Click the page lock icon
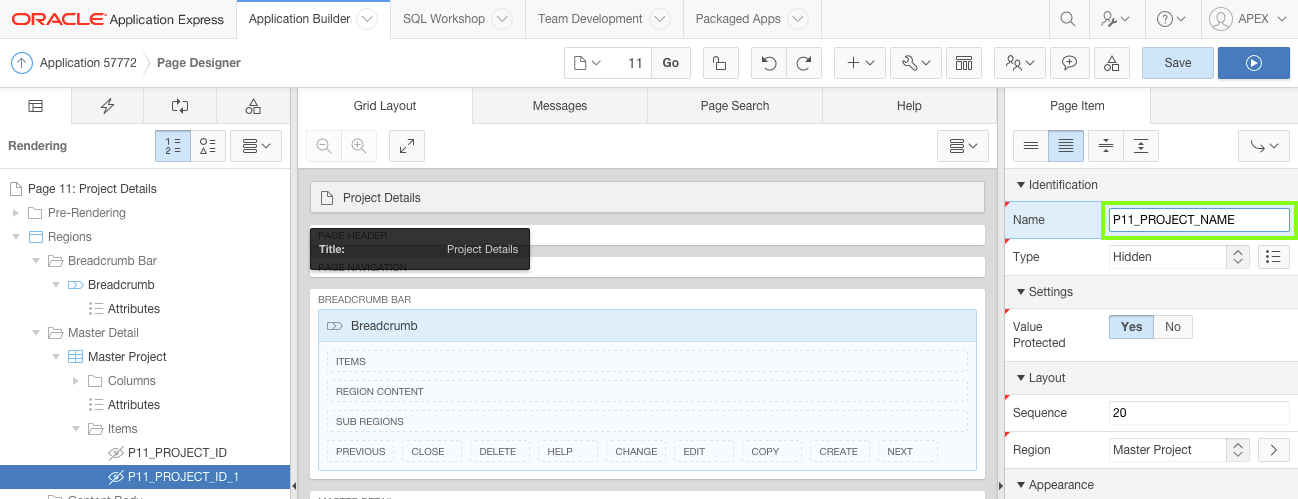1298x499 pixels. pos(719,63)
